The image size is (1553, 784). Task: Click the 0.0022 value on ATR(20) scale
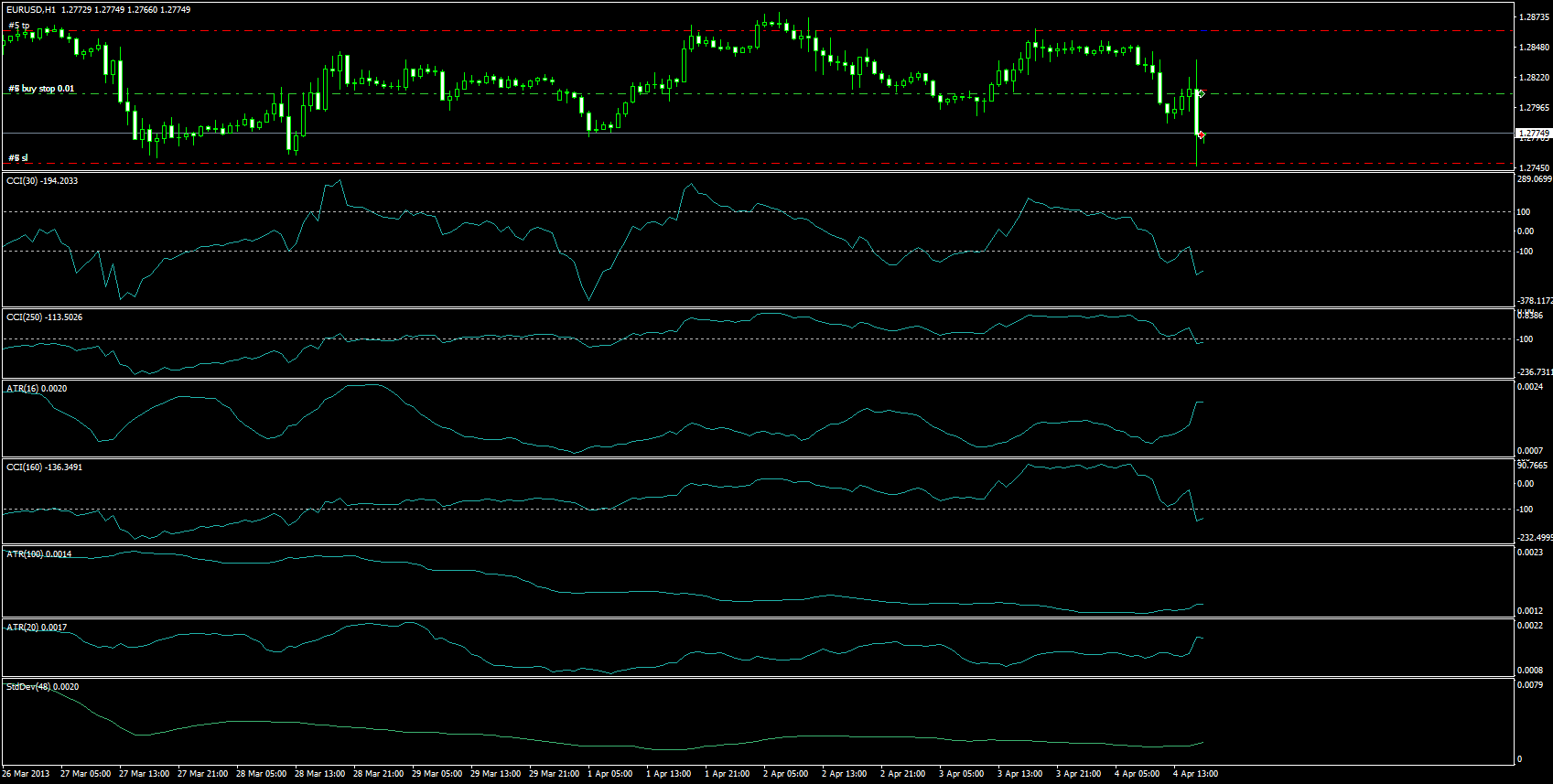[x=1530, y=626]
